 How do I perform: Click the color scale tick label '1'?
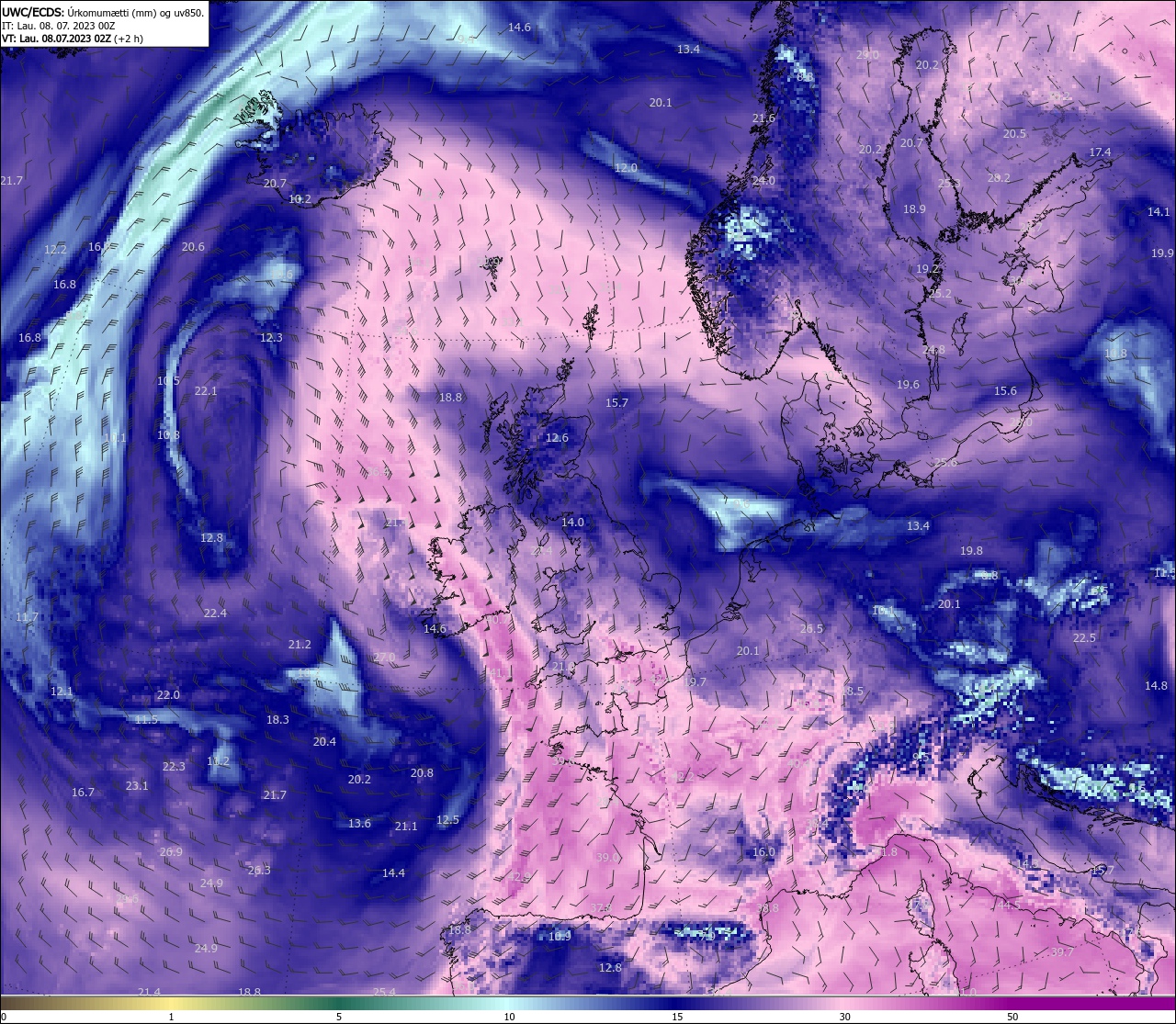(x=172, y=1017)
